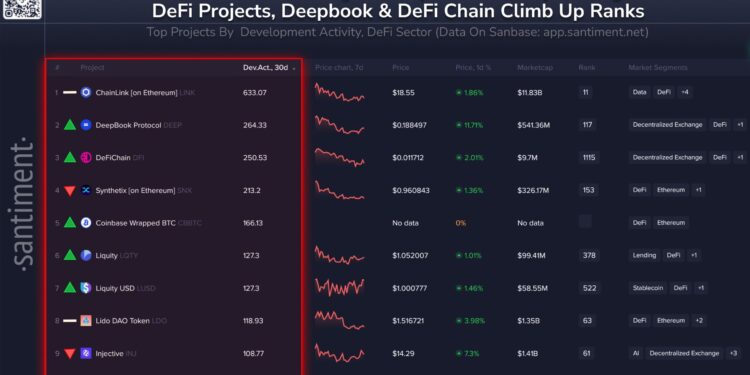Click the red down arrow beside Synthetix
Viewport: 750px width, 375px height.
[x=70, y=191]
